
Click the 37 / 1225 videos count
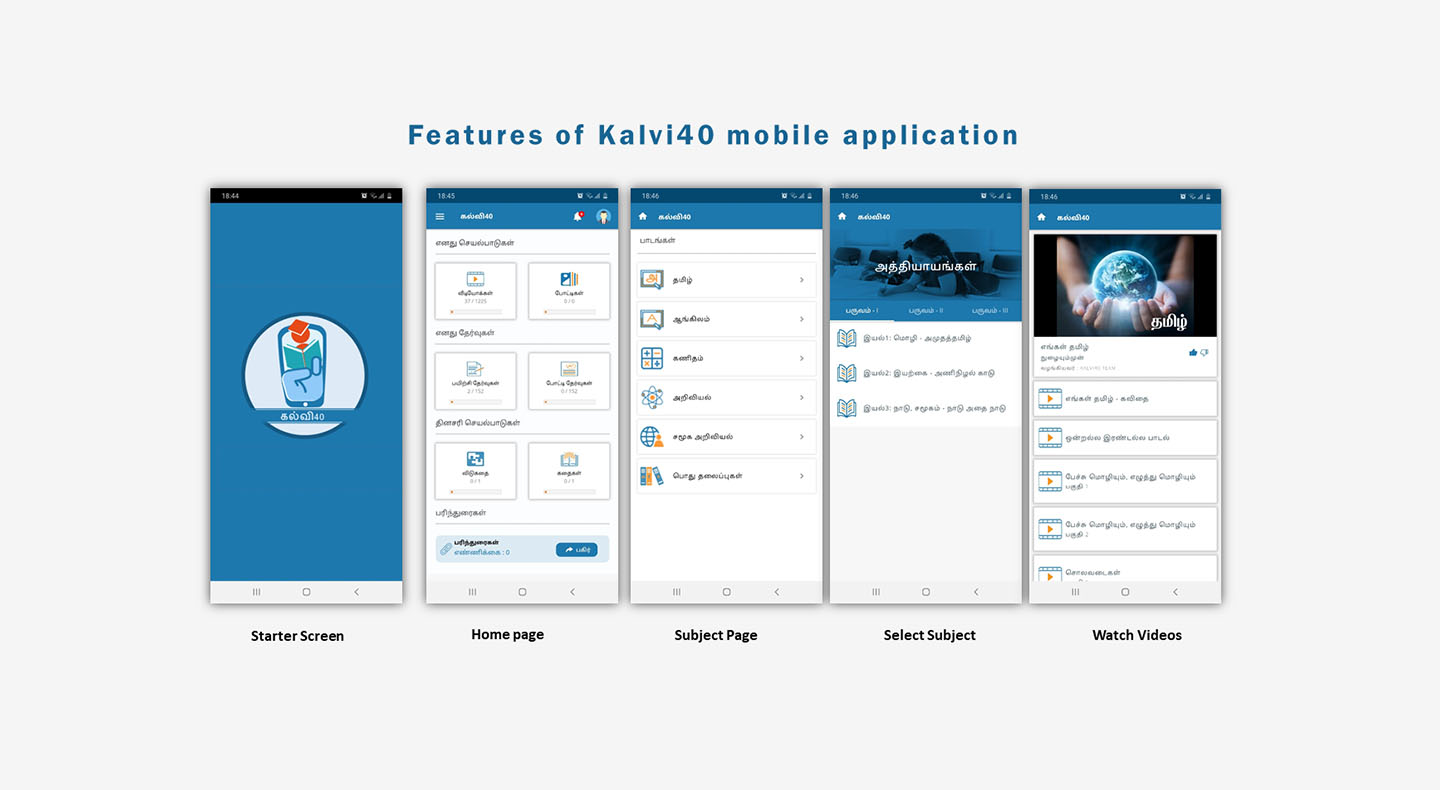[x=475, y=301]
